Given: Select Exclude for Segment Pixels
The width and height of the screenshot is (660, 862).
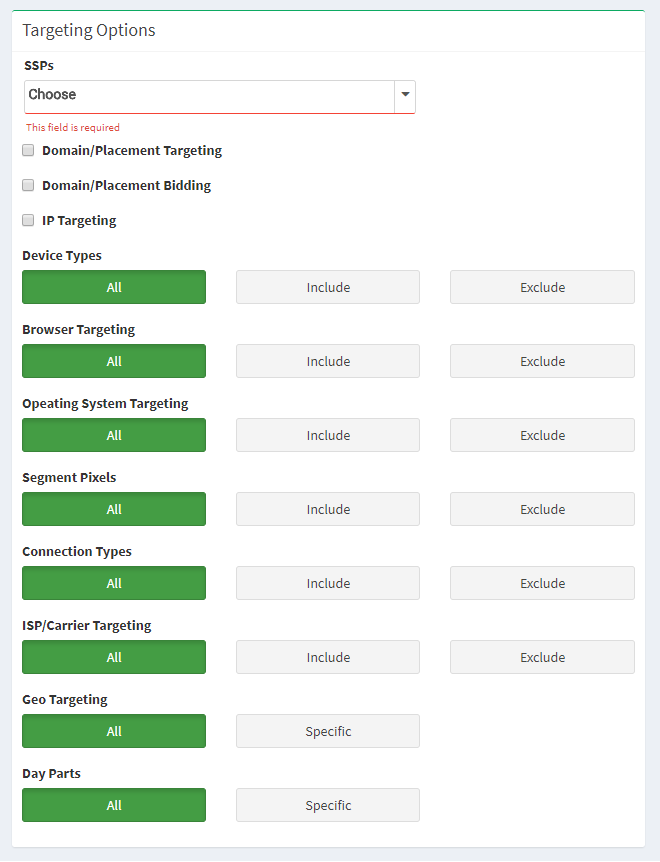Looking at the screenshot, I should [x=542, y=509].
